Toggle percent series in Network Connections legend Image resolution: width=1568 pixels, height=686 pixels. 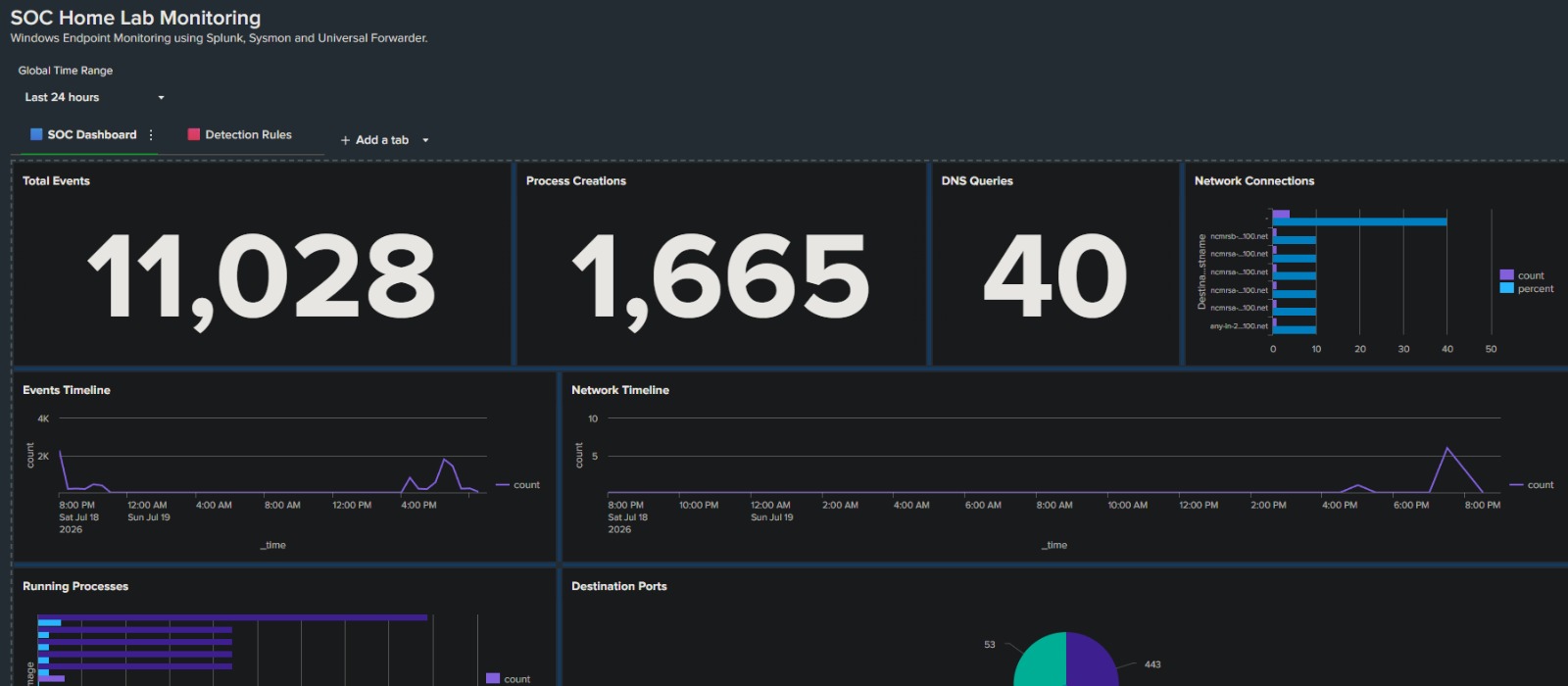point(1527,288)
